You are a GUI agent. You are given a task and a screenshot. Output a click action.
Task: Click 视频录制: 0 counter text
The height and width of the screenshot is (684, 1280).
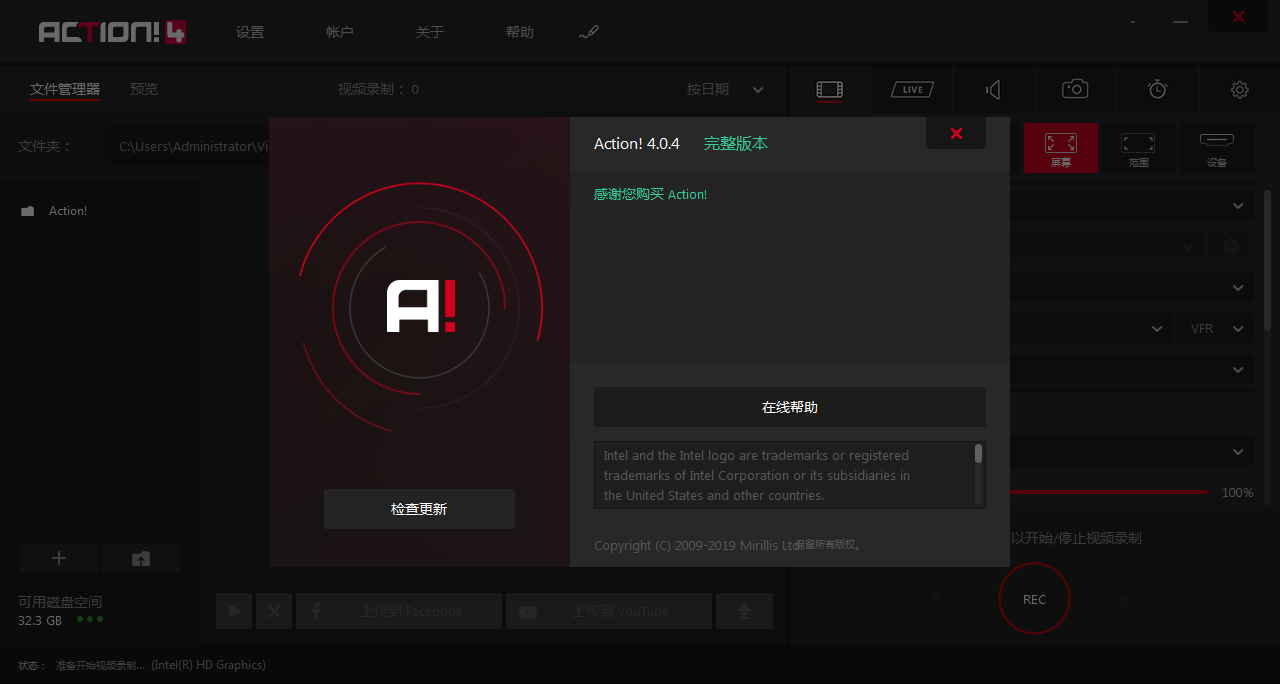point(378,89)
